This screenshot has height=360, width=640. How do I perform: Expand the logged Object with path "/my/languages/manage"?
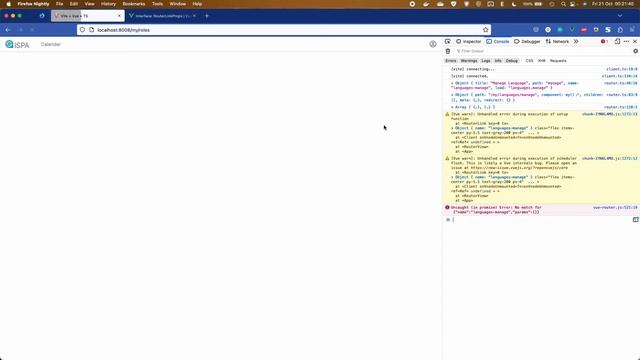(x=452, y=95)
